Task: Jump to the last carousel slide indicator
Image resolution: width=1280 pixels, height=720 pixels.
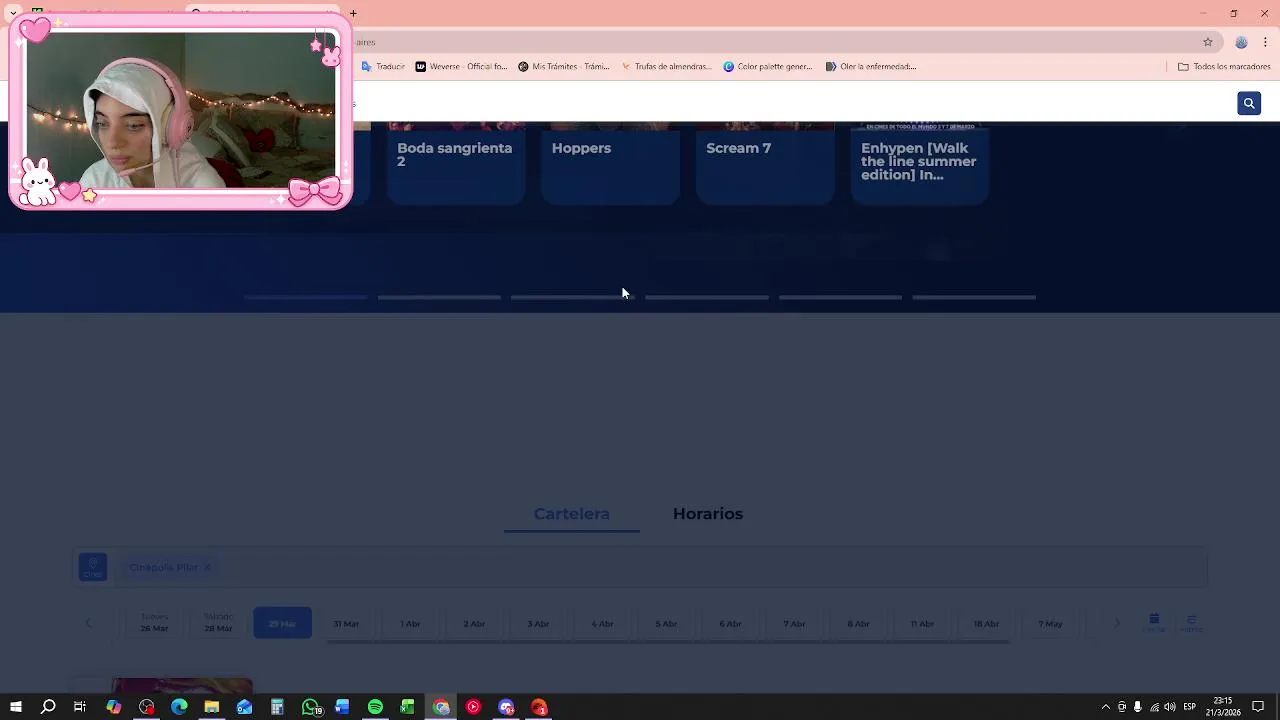Action: 974,297
